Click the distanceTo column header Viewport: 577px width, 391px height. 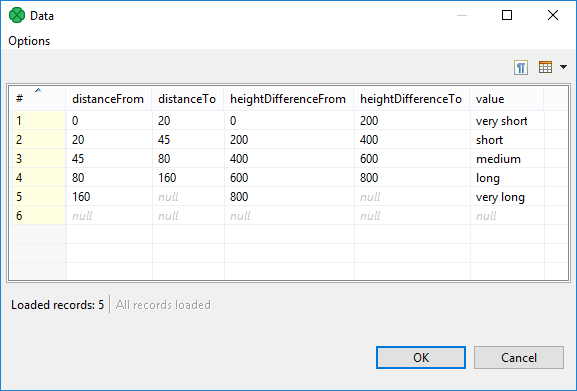(x=188, y=99)
